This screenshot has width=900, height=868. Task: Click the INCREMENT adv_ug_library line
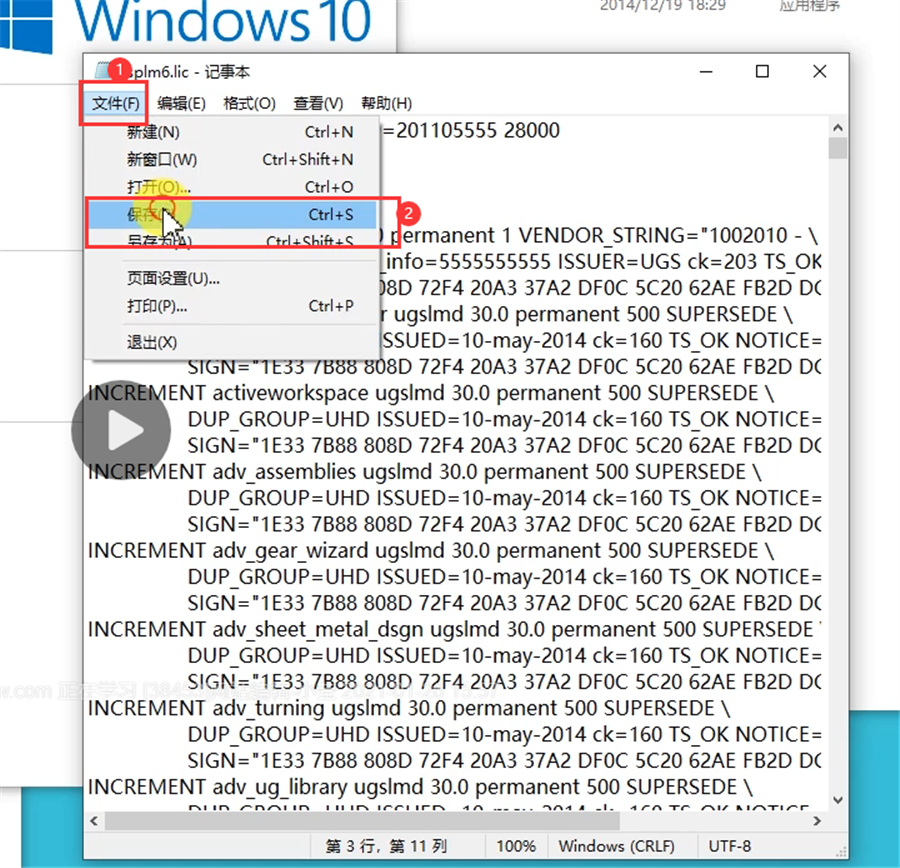[420, 786]
